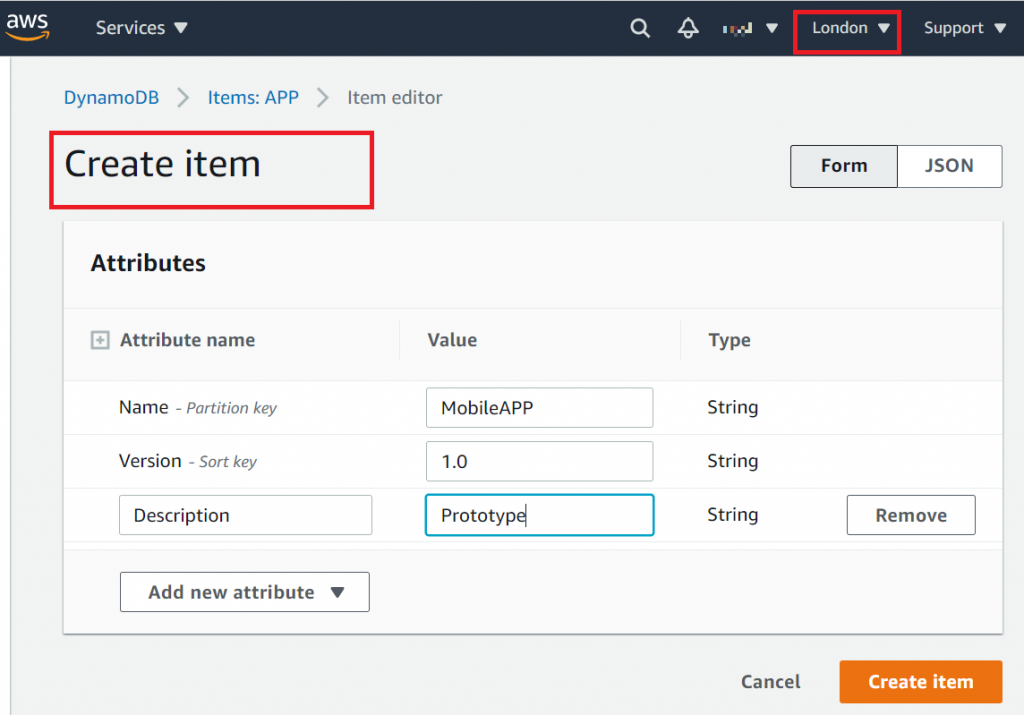Switch to Form view
The image size is (1024, 715).
(843, 166)
